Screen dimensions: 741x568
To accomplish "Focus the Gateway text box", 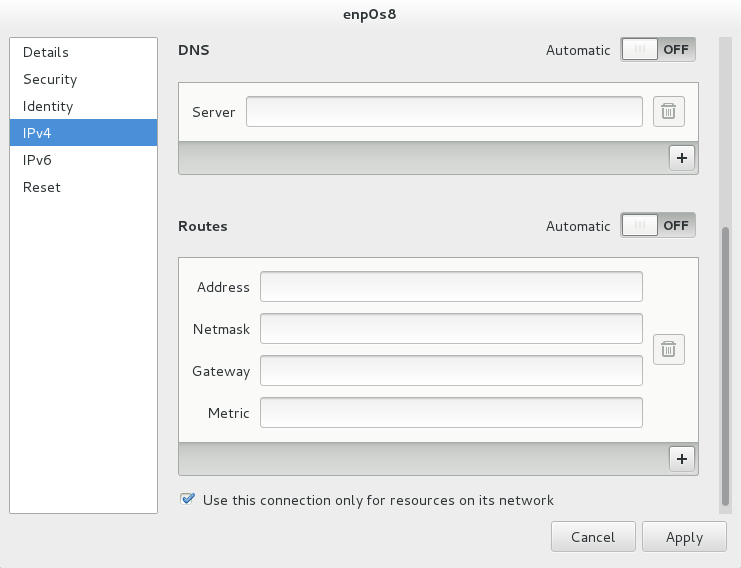I will tap(451, 370).
